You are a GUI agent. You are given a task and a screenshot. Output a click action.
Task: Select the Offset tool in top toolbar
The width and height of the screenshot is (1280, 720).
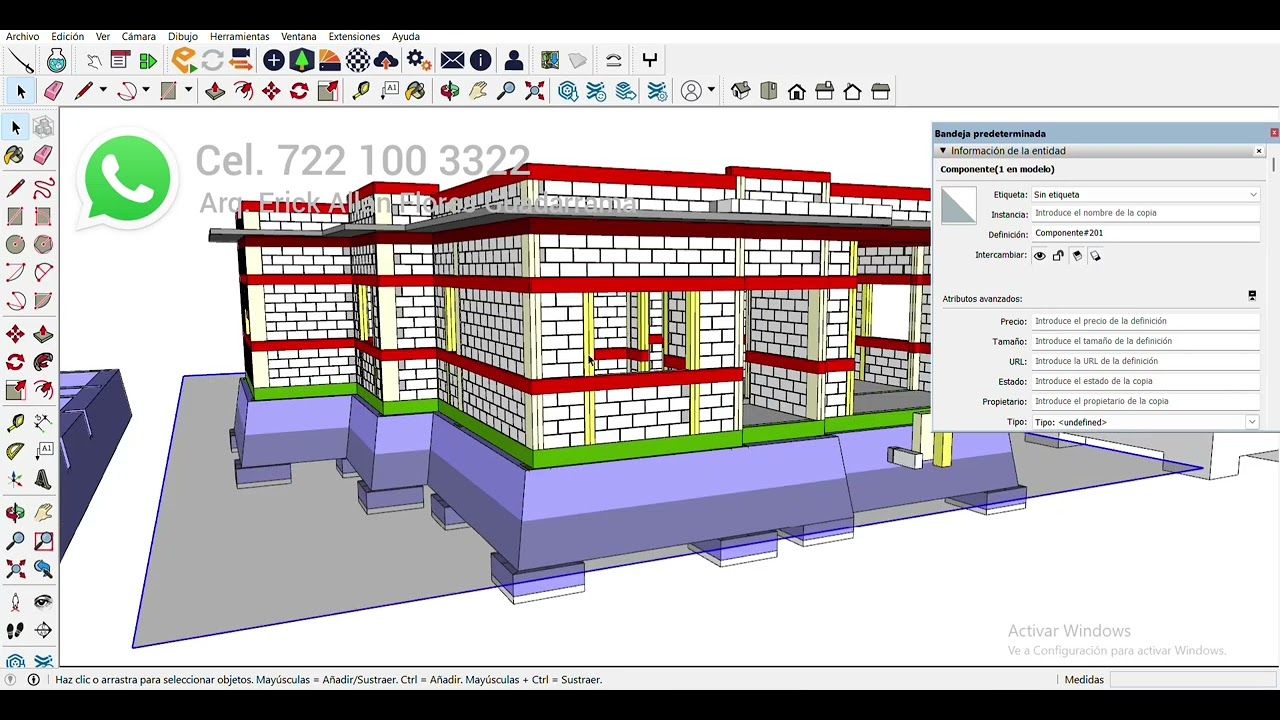click(243, 91)
